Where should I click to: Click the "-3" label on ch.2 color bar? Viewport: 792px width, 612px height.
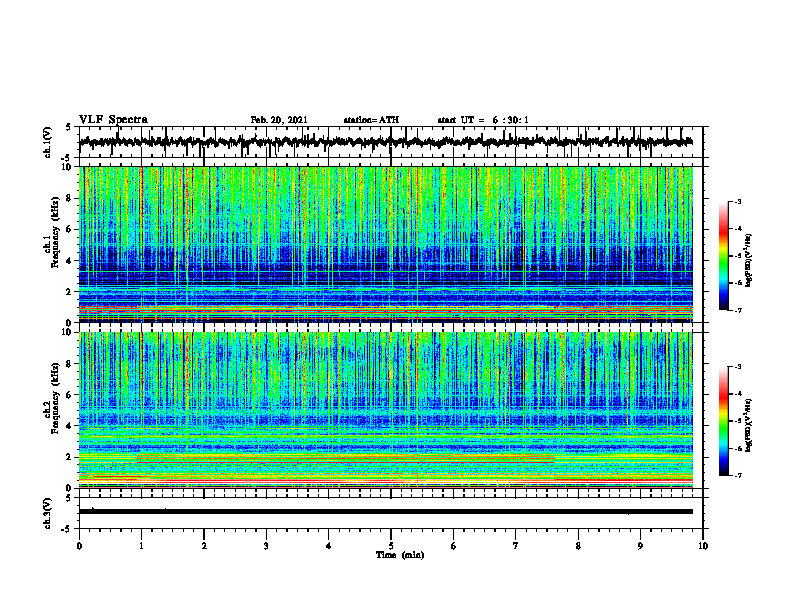[738, 367]
